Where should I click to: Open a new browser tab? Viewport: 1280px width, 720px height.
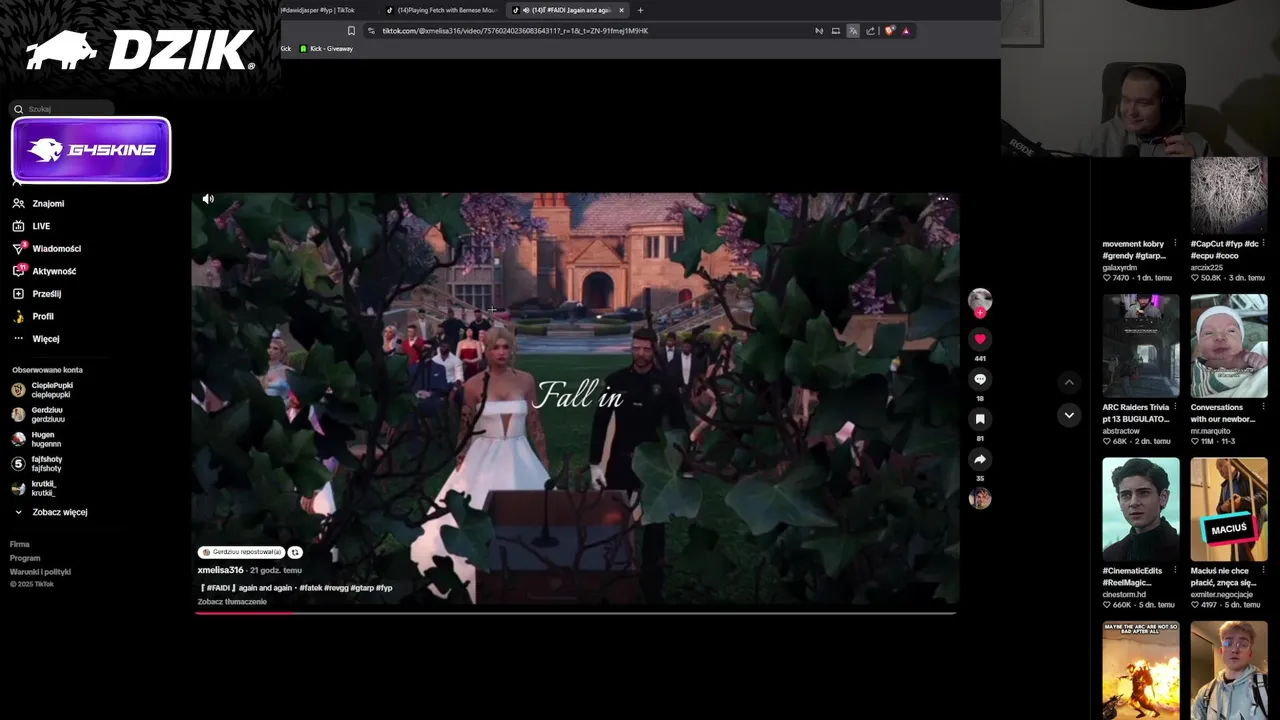pyautogui.click(x=640, y=10)
